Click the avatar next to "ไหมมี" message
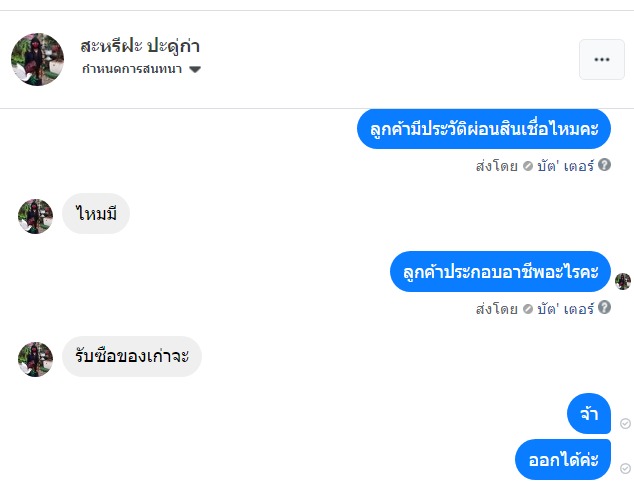 click(35, 216)
